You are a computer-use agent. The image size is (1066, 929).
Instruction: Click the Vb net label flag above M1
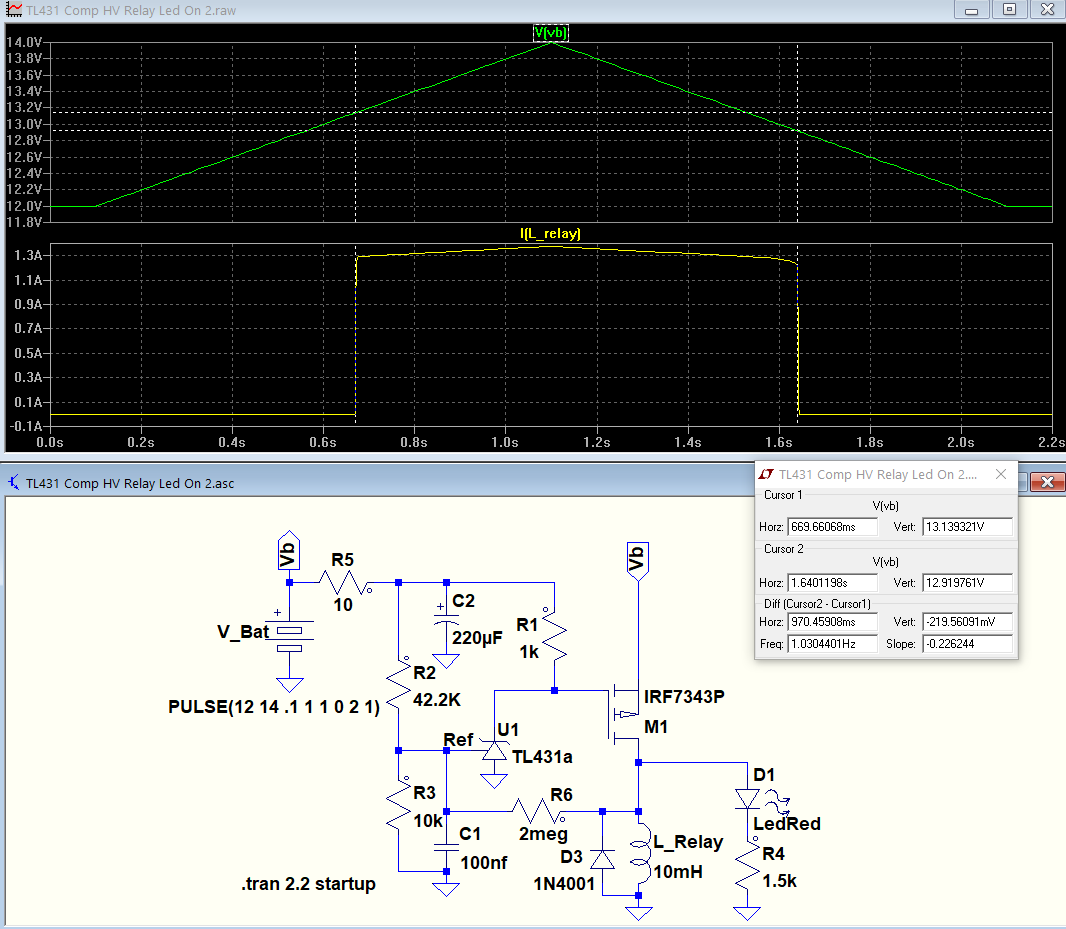pyautogui.click(x=638, y=560)
